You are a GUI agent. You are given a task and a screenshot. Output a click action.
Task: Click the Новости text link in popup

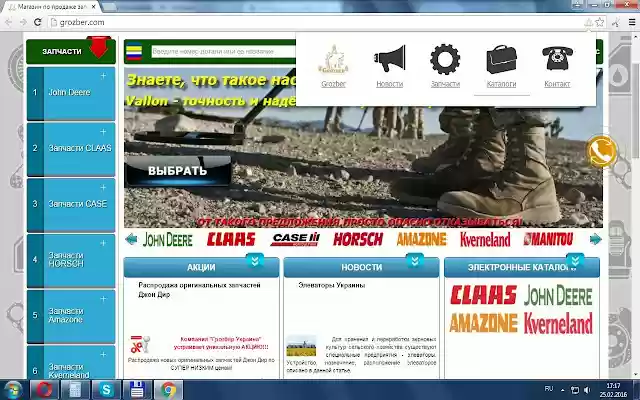389,84
